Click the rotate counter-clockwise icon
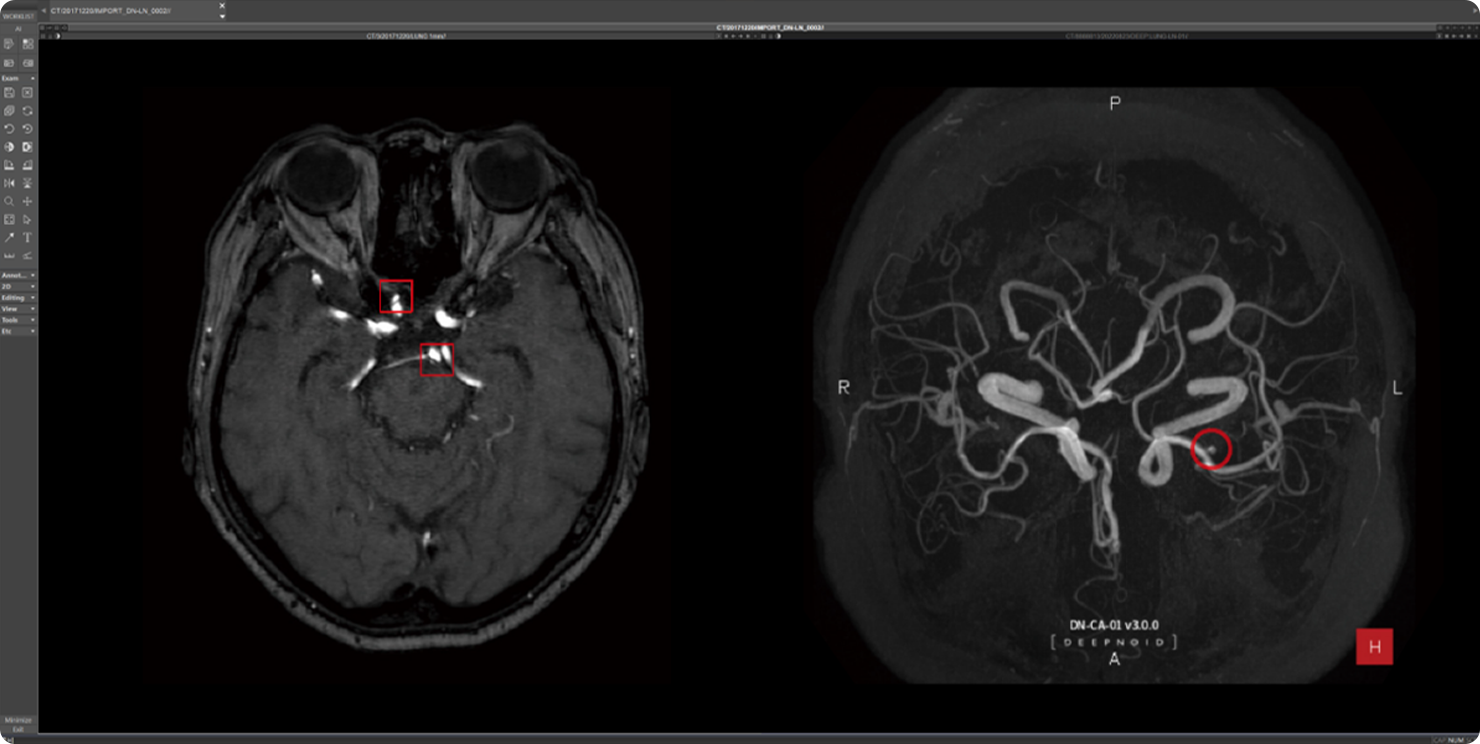This screenshot has width=1480, height=744. [9, 129]
